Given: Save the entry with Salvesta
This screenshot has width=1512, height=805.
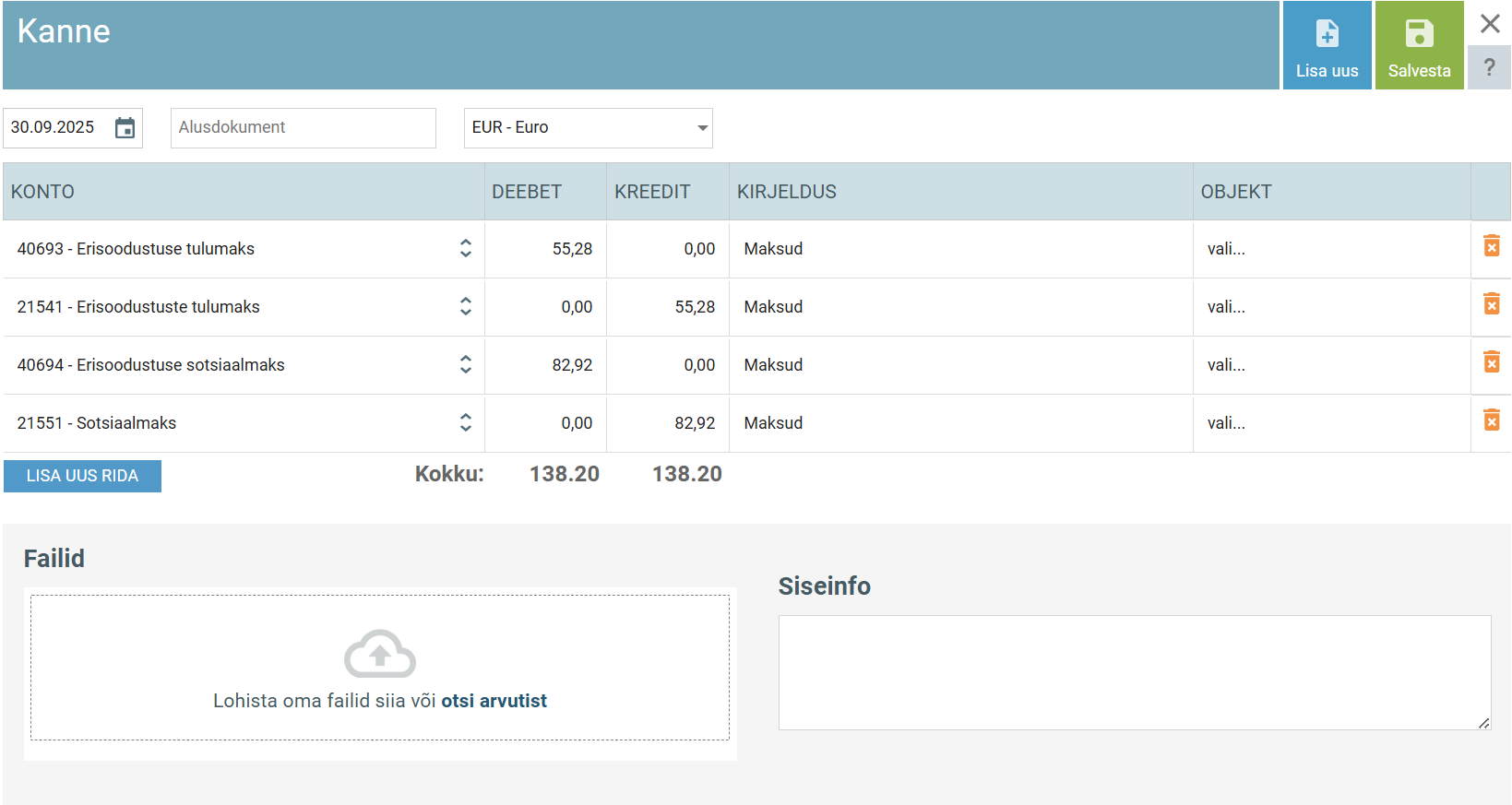Looking at the screenshot, I should 1419,46.
